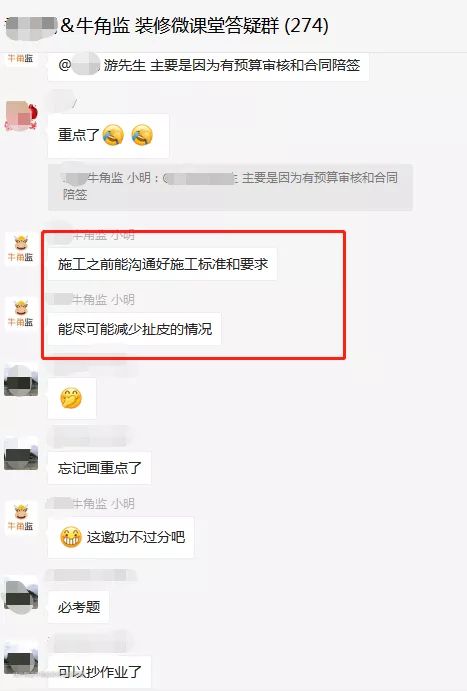Select the message 可以抄作业了
This screenshot has width=467, height=691.
(x=100, y=672)
